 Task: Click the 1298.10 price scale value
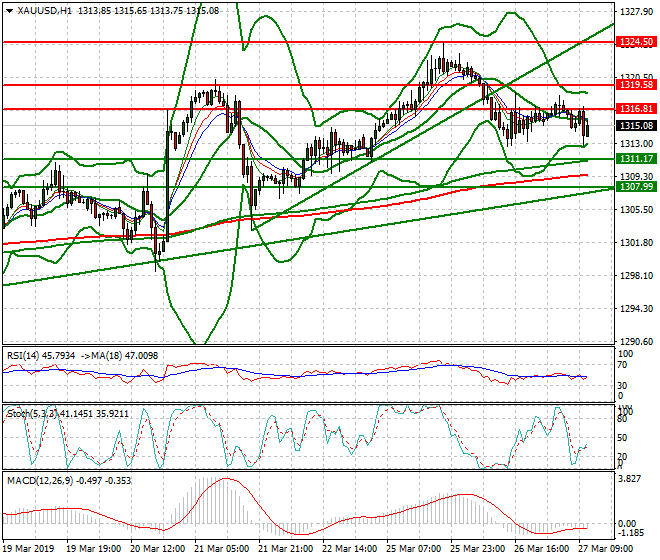tap(637, 275)
